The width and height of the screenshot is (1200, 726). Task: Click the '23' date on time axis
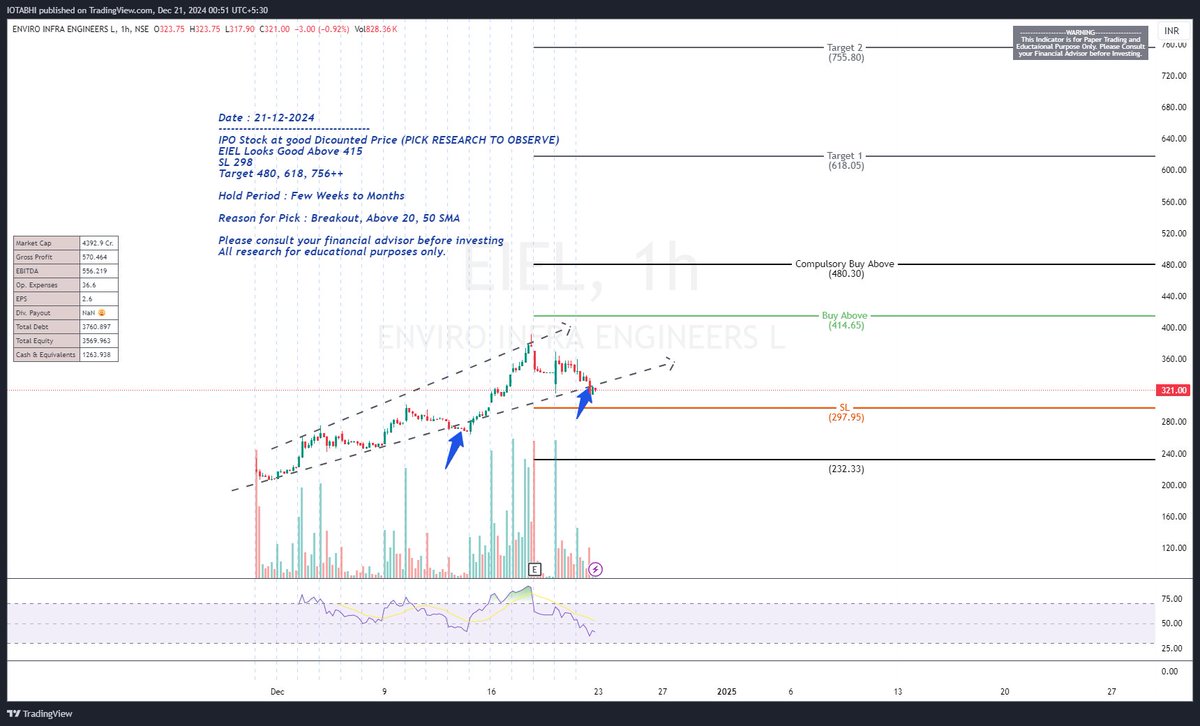pos(598,691)
